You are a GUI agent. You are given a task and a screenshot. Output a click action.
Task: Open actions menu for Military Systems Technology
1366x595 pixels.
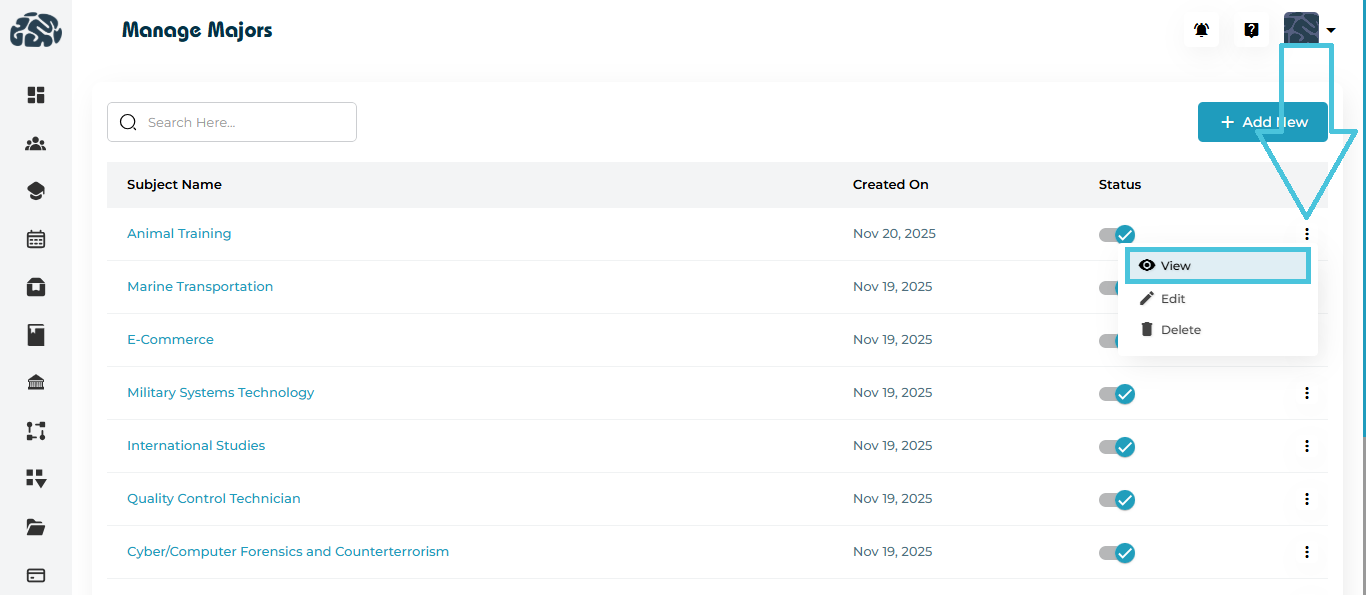(1306, 393)
